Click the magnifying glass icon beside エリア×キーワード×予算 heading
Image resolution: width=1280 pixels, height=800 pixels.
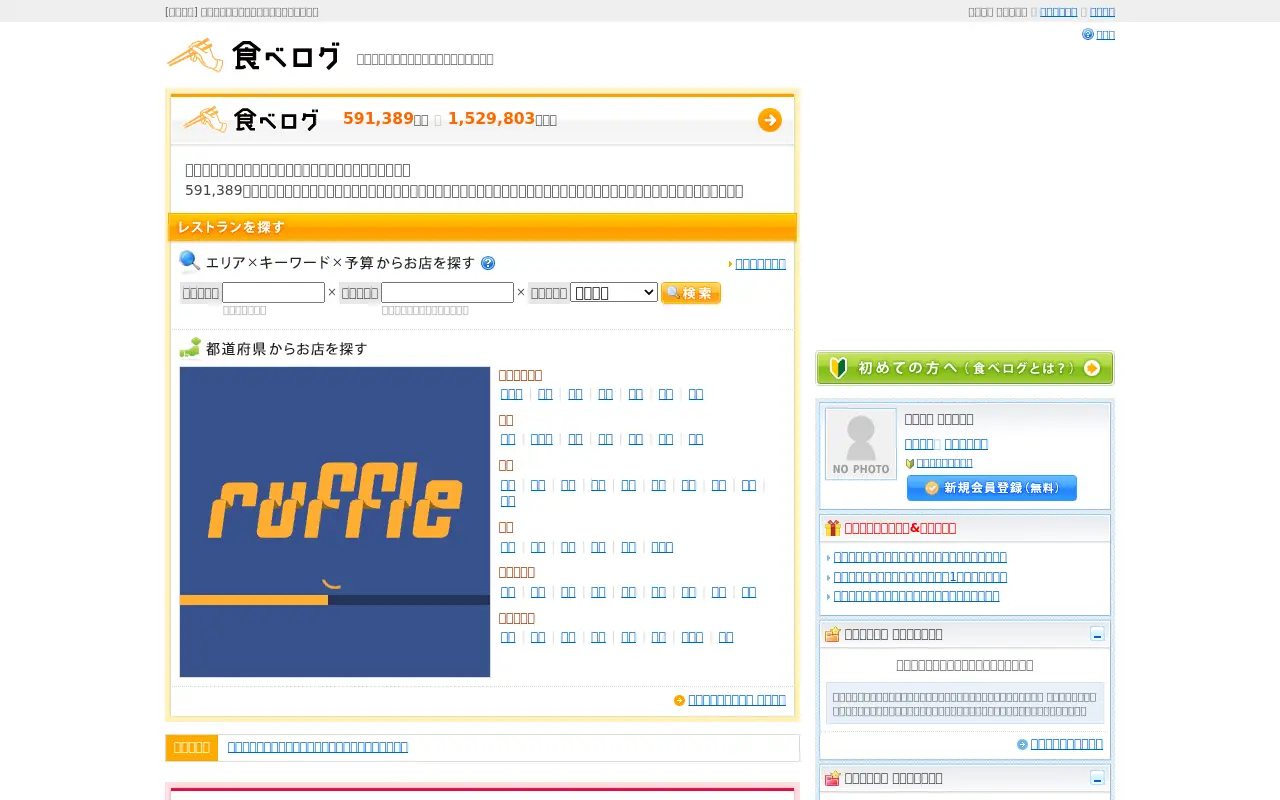[x=190, y=262]
